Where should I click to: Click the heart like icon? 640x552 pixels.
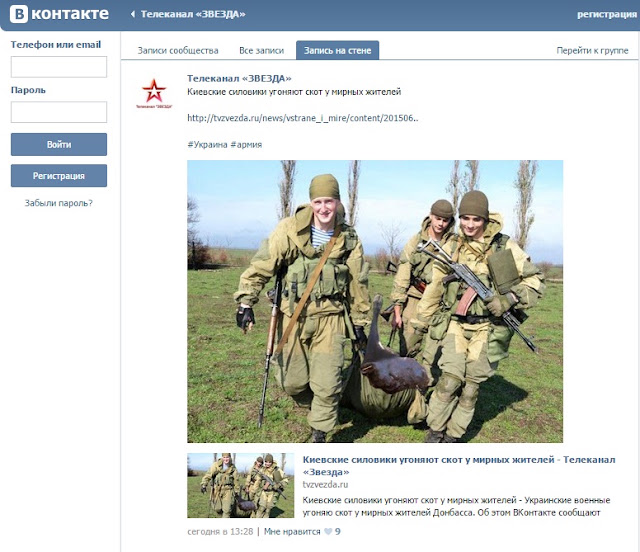[328, 532]
